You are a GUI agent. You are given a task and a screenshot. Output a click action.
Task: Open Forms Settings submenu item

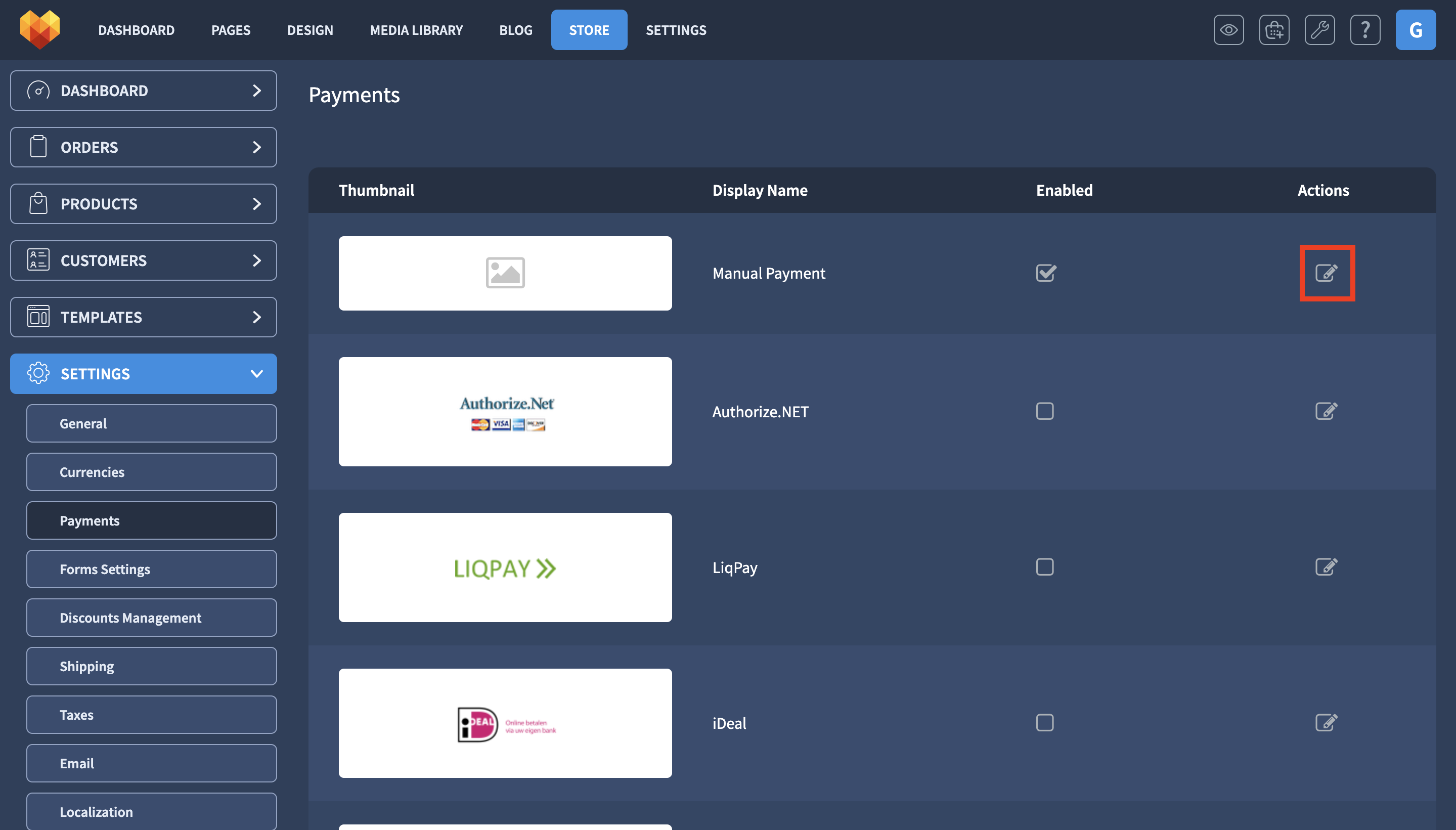coord(152,569)
